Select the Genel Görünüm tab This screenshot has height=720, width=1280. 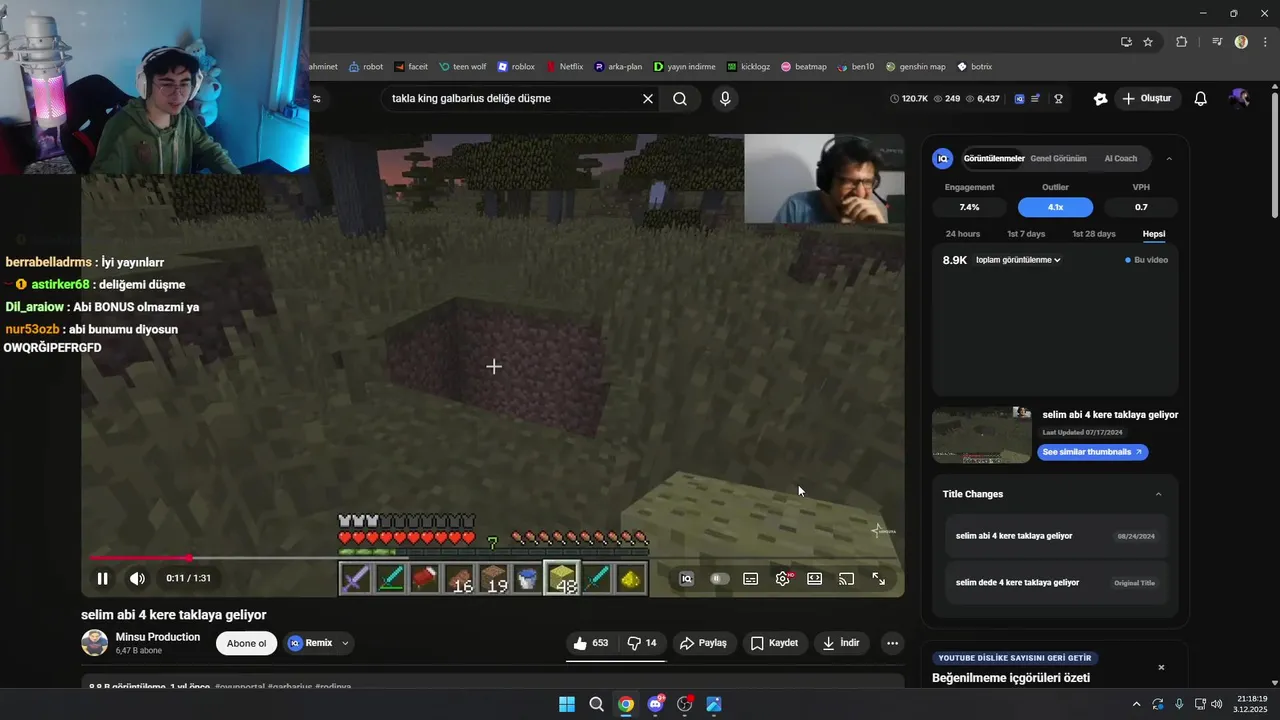click(1058, 158)
